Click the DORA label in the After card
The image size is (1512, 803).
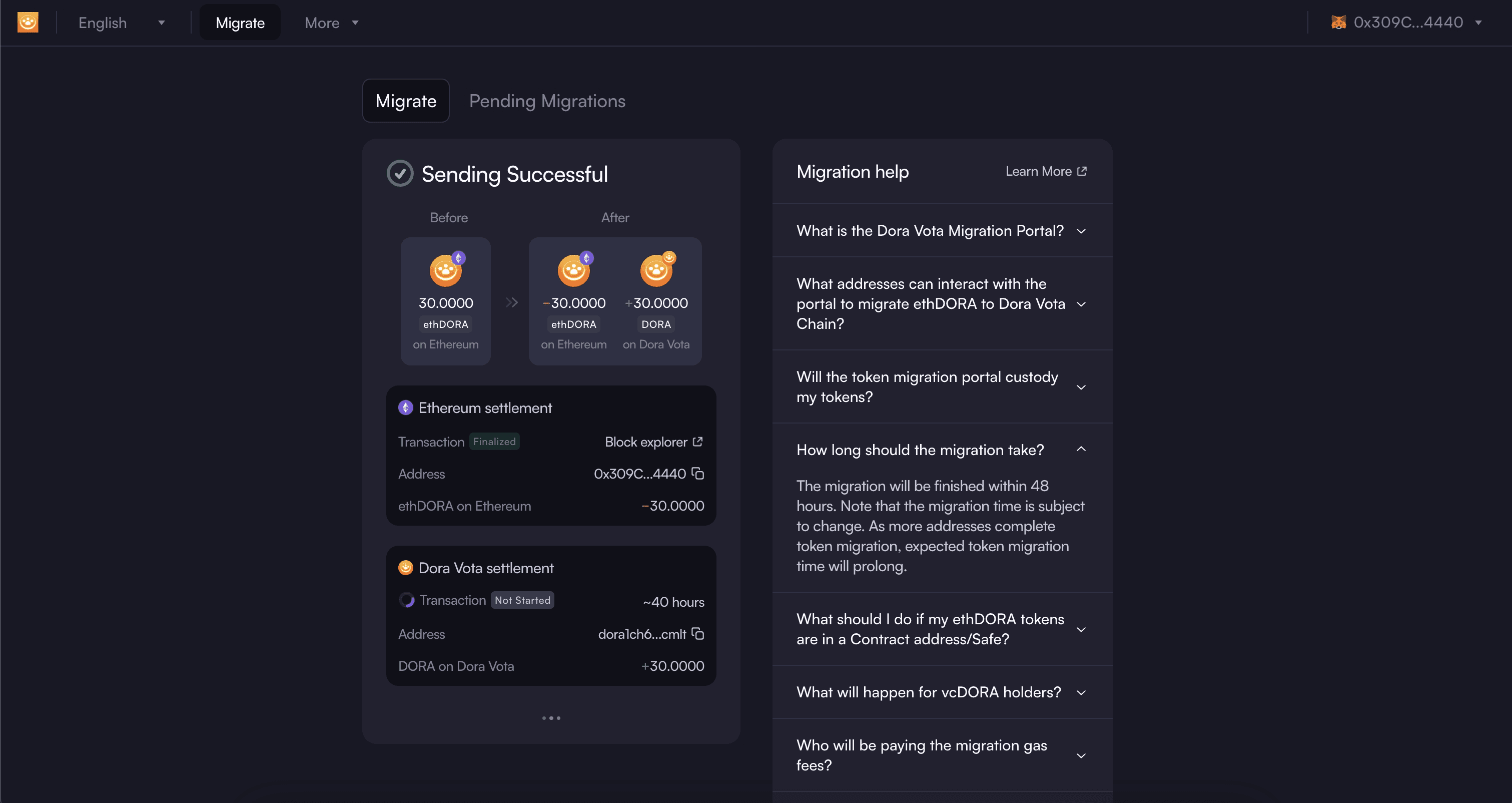point(655,324)
